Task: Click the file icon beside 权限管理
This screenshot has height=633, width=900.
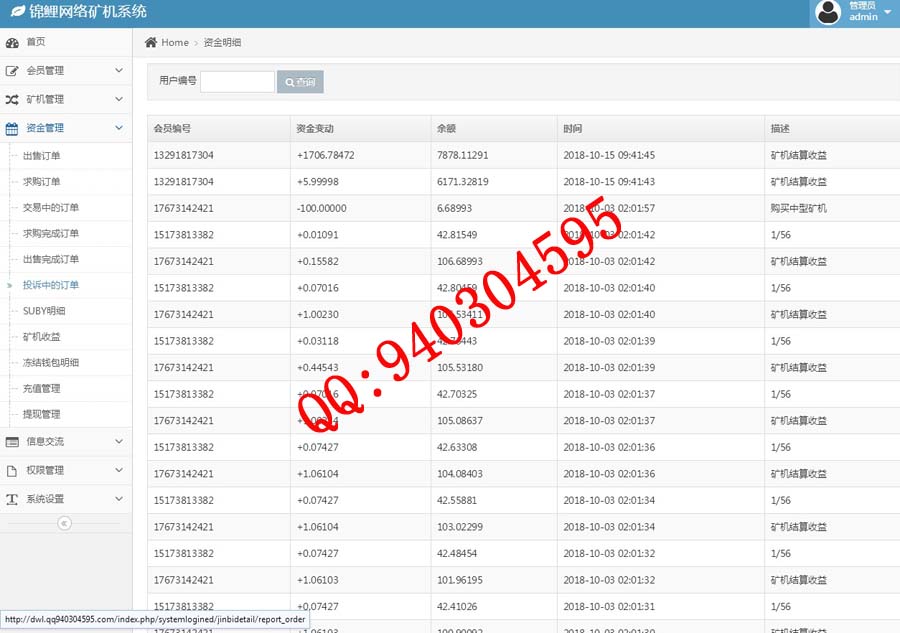Action: [x=12, y=471]
